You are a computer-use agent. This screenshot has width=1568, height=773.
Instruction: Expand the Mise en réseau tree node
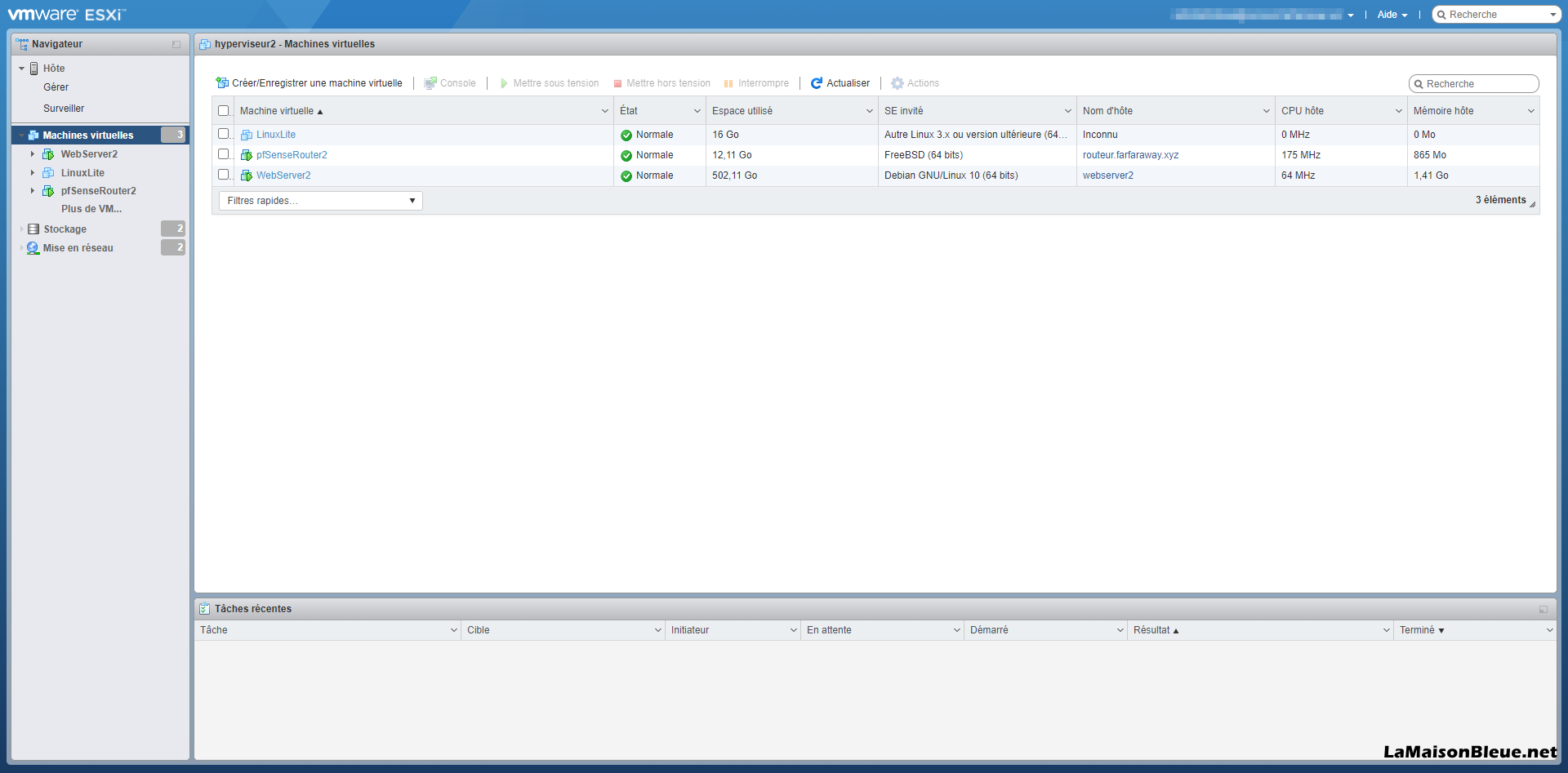point(22,248)
